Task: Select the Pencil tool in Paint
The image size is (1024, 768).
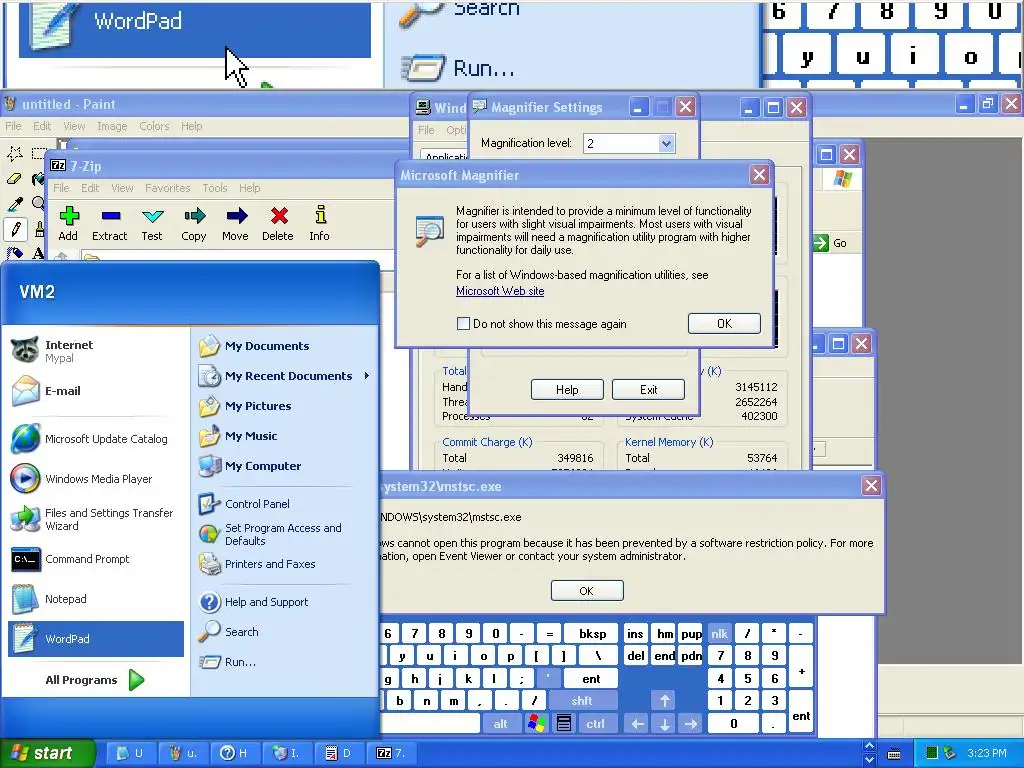Action: click(15, 229)
